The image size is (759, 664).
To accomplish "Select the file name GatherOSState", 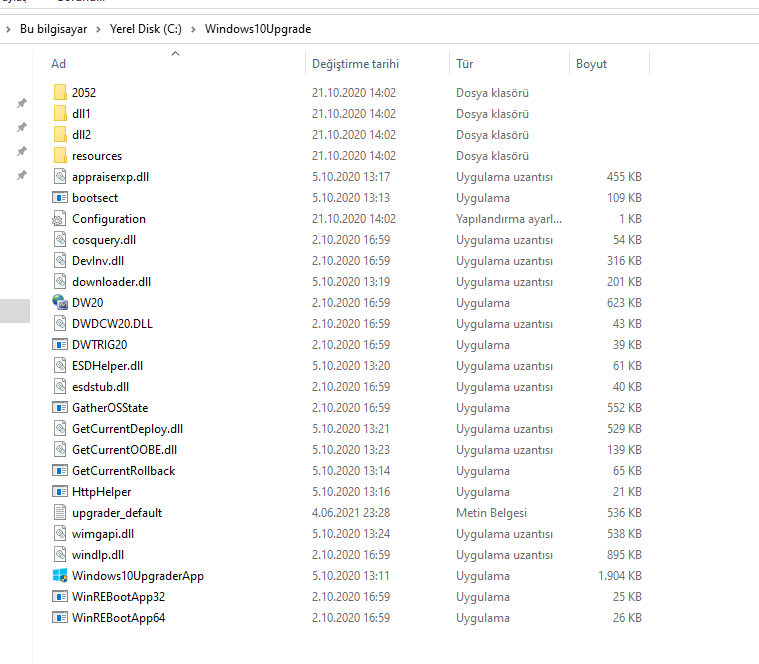I will (x=110, y=408).
